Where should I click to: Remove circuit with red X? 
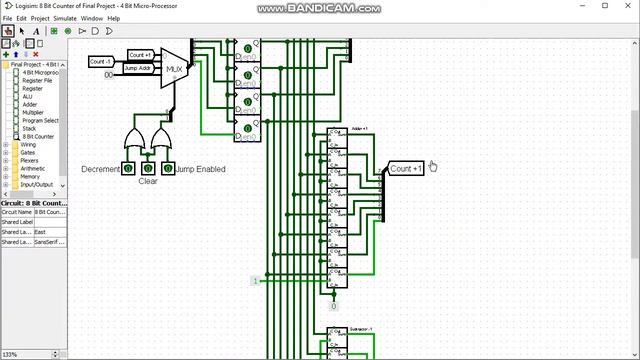click(36, 54)
